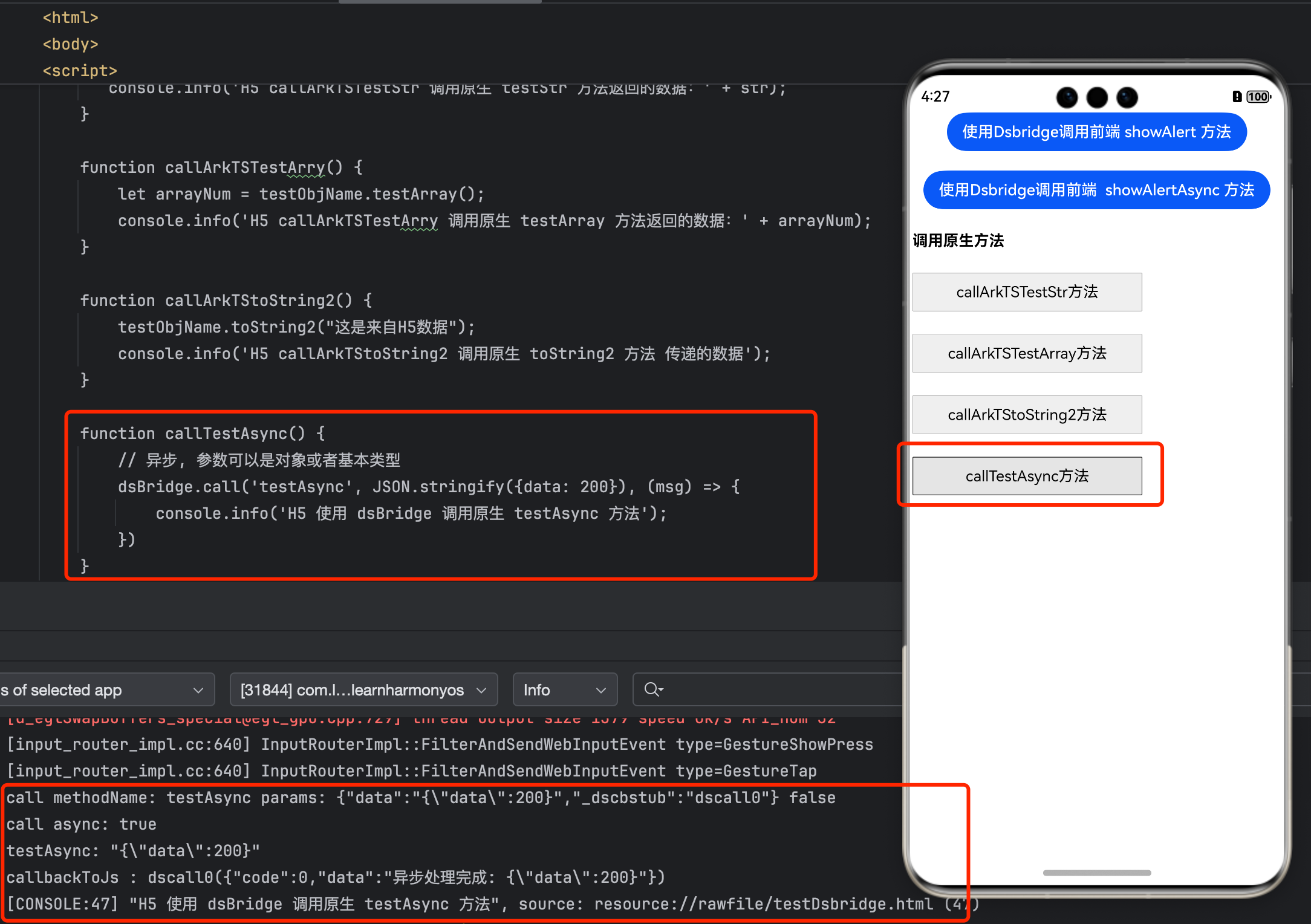Click the GestureShowPress input_router log line
This screenshot has height=924, width=1311.
click(x=440, y=744)
